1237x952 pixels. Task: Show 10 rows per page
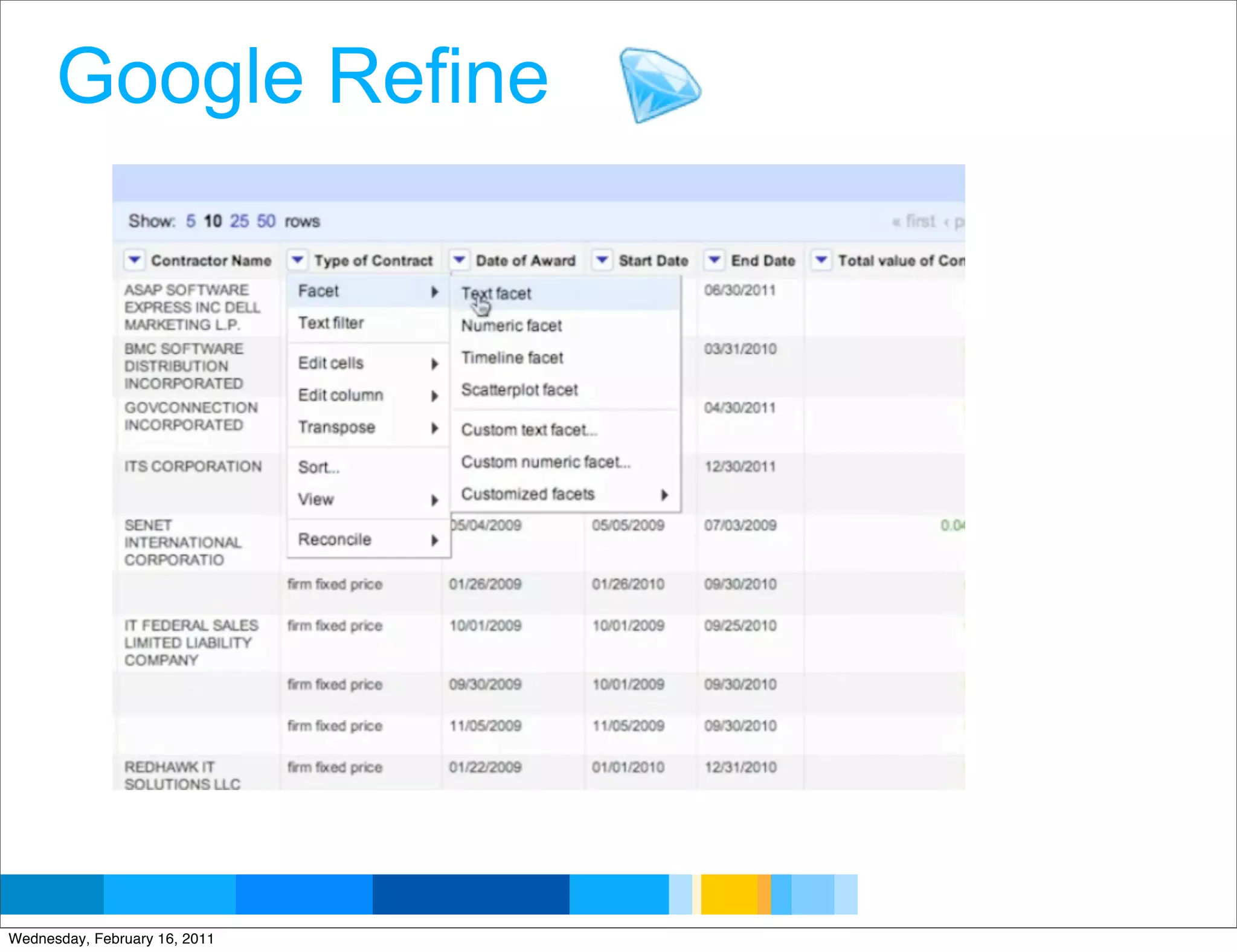(x=213, y=221)
